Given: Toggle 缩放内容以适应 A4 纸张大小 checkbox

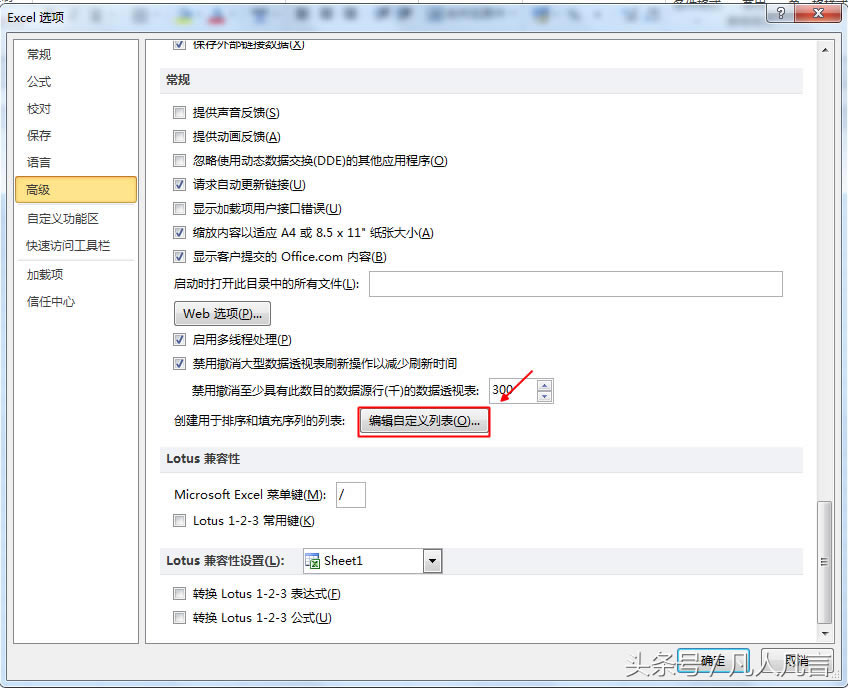Looking at the screenshot, I should pyautogui.click(x=179, y=233).
